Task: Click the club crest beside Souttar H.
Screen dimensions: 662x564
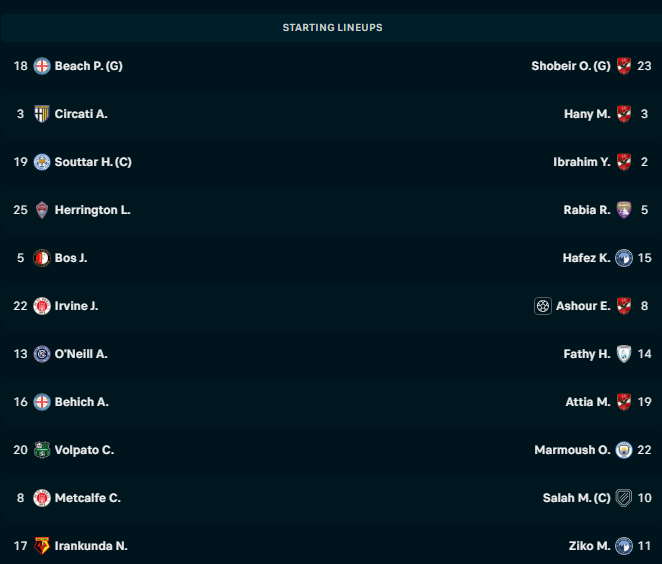Action: pos(42,162)
